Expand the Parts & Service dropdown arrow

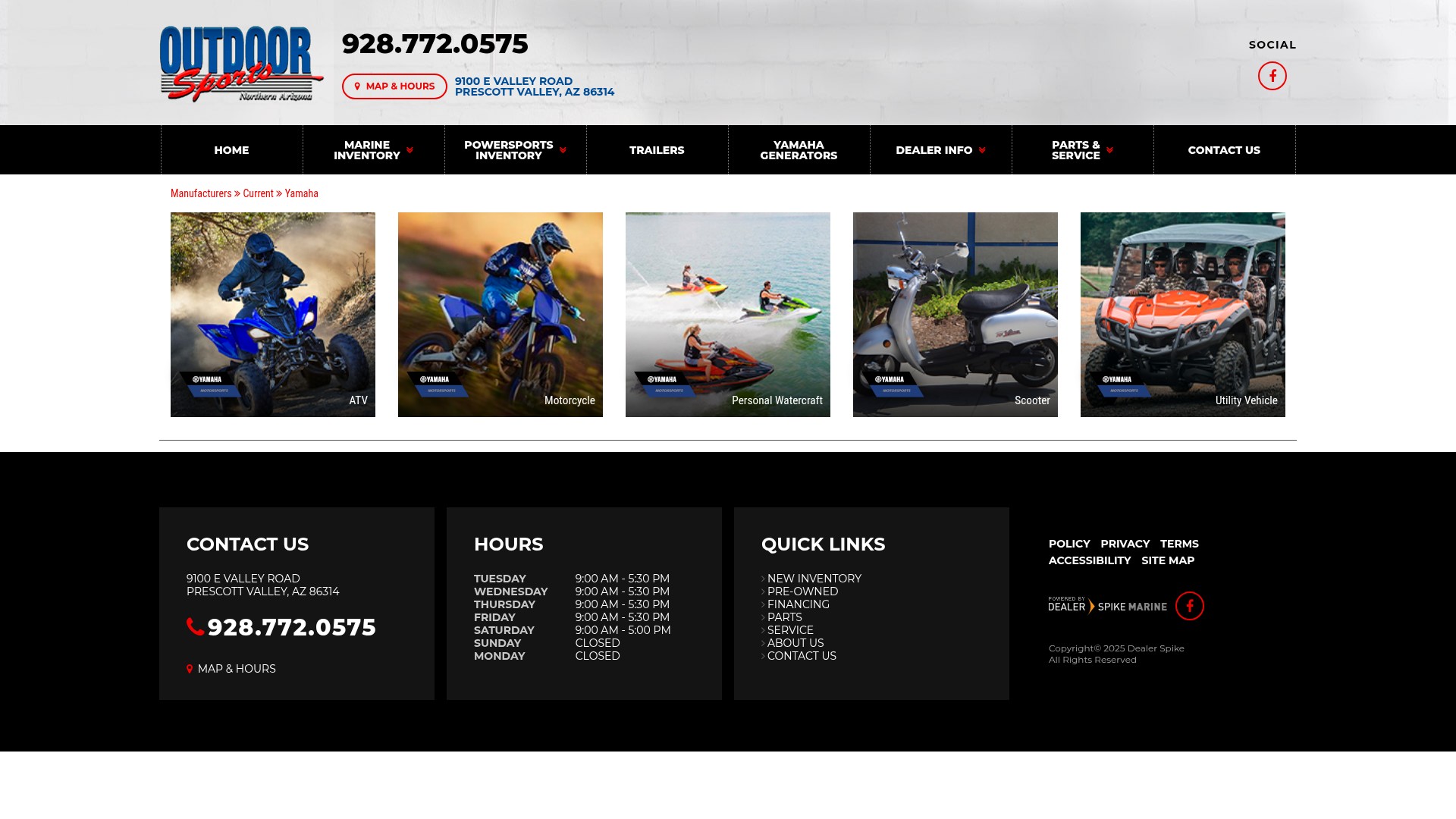[x=1109, y=150]
